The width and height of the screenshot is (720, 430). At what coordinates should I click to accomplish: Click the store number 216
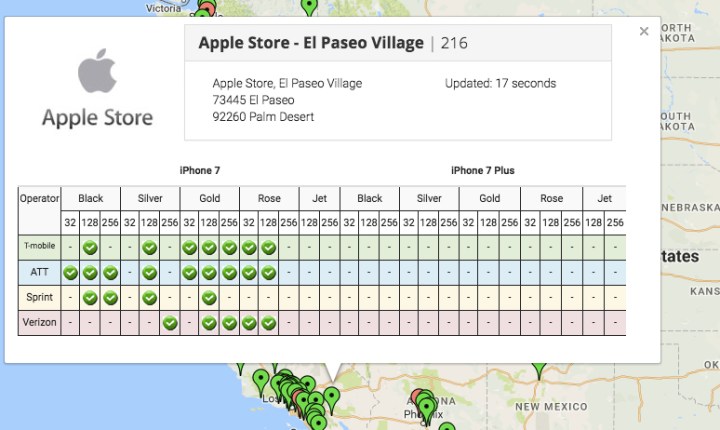pyautogui.click(x=454, y=43)
